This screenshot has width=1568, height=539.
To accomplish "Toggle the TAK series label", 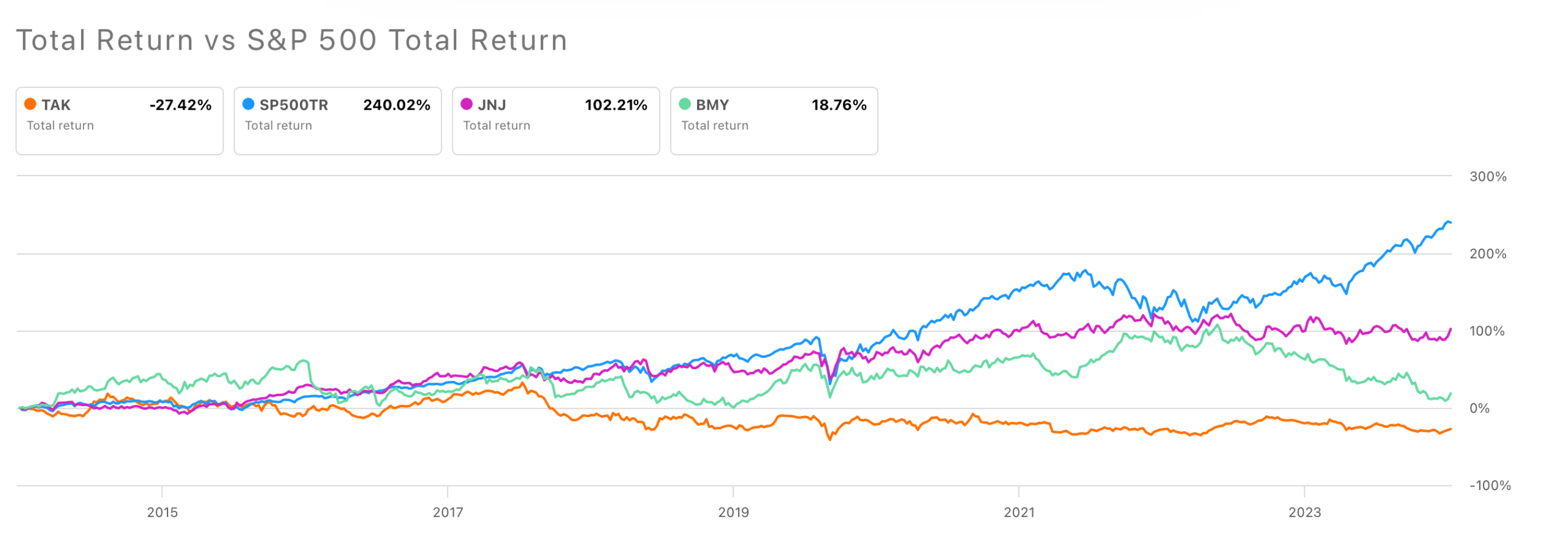I will pos(56,105).
